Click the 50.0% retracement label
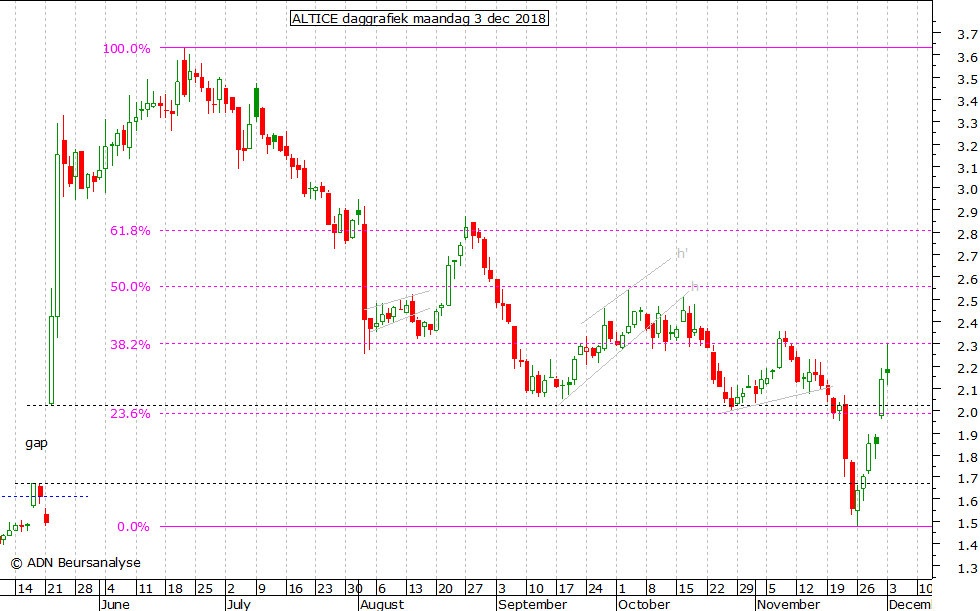This screenshot has height=611, width=980. tap(130, 287)
